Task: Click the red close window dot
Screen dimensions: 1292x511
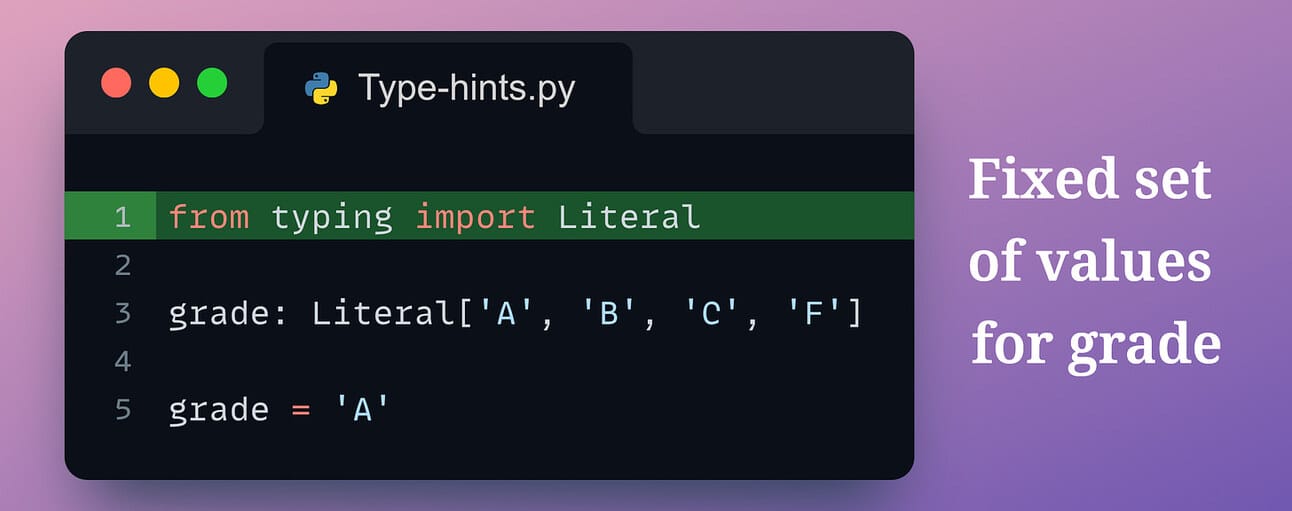Action: 116,83
